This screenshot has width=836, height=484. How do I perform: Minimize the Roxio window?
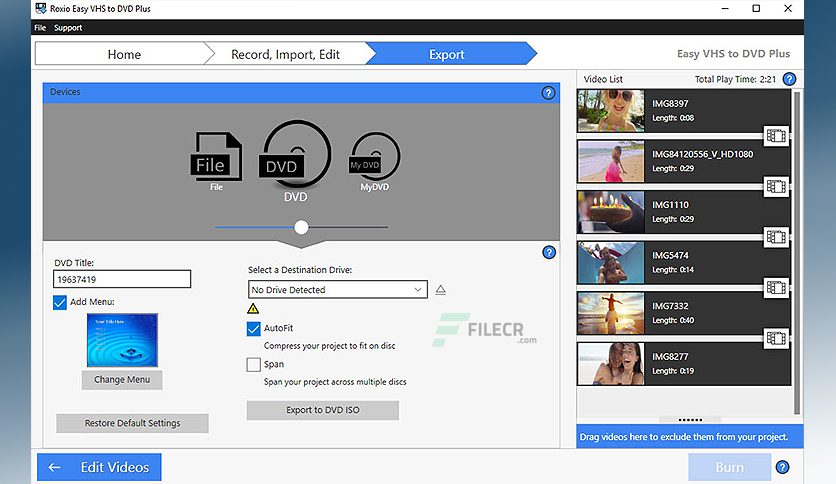(x=725, y=9)
